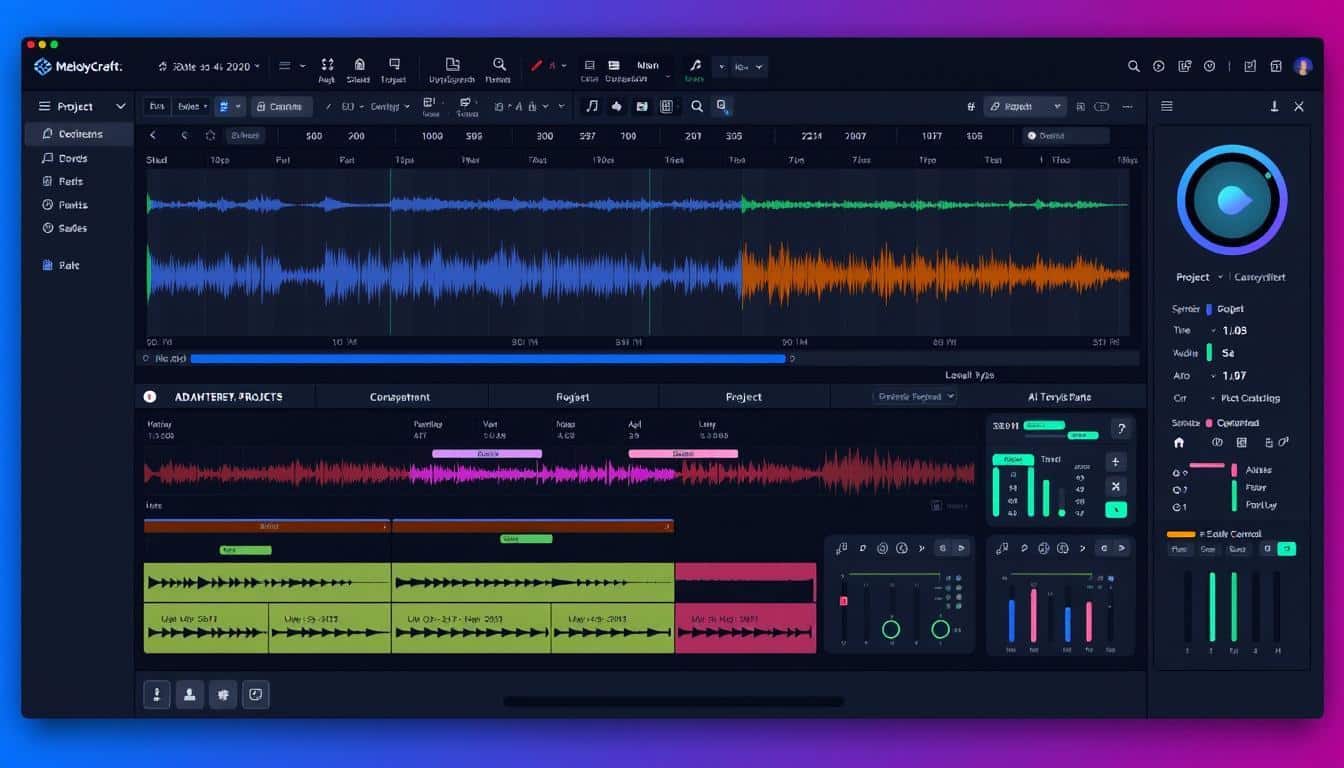Select the music note tool in the toolbar
The height and width of the screenshot is (768, 1344).
tap(593, 105)
